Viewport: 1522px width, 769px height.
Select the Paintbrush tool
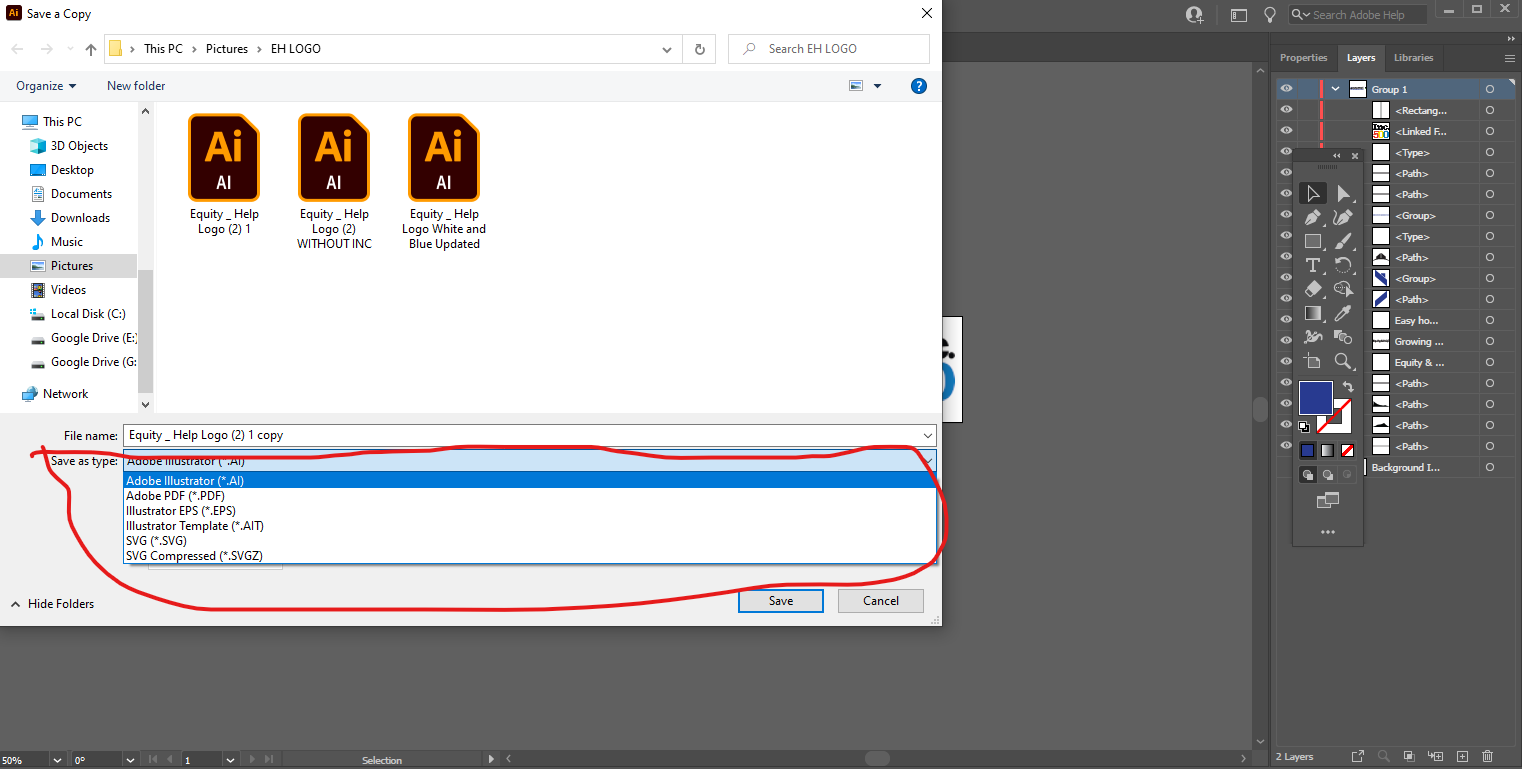click(1343, 241)
